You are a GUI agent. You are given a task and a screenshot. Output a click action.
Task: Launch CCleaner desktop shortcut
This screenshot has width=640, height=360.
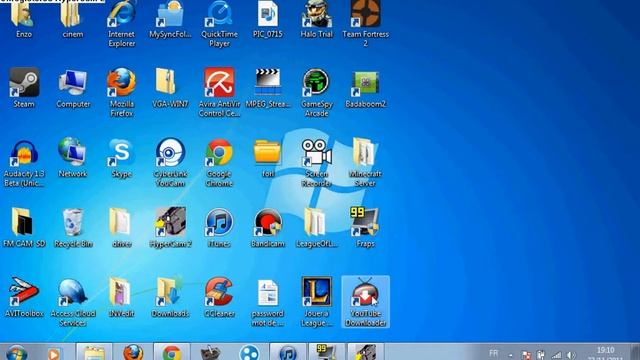point(219,297)
